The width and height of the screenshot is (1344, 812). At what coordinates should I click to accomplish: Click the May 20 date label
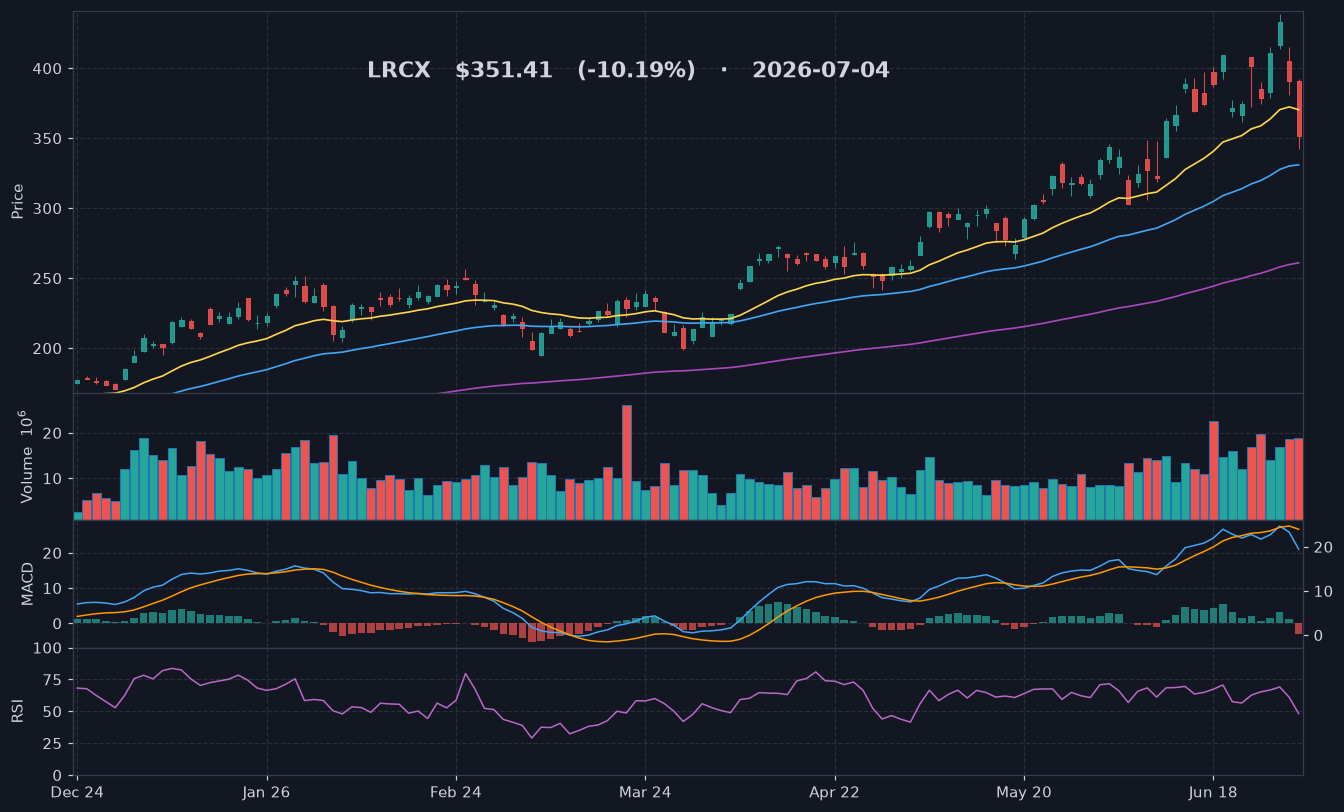pyautogui.click(x=1024, y=792)
